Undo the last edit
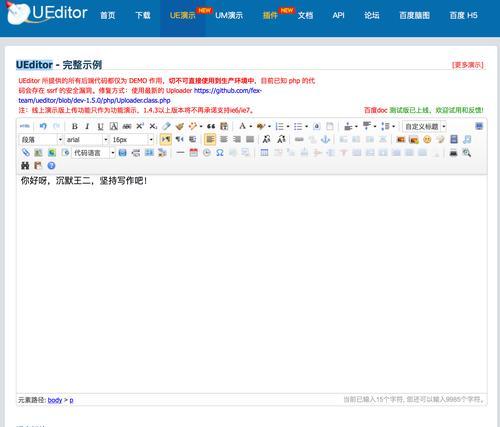 43,126
